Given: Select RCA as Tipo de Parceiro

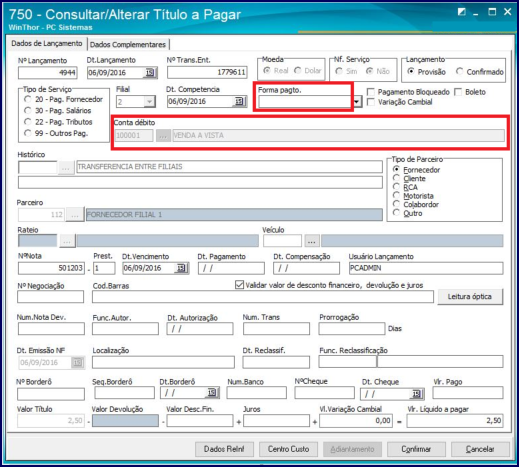Looking at the screenshot, I should coord(396,187).
